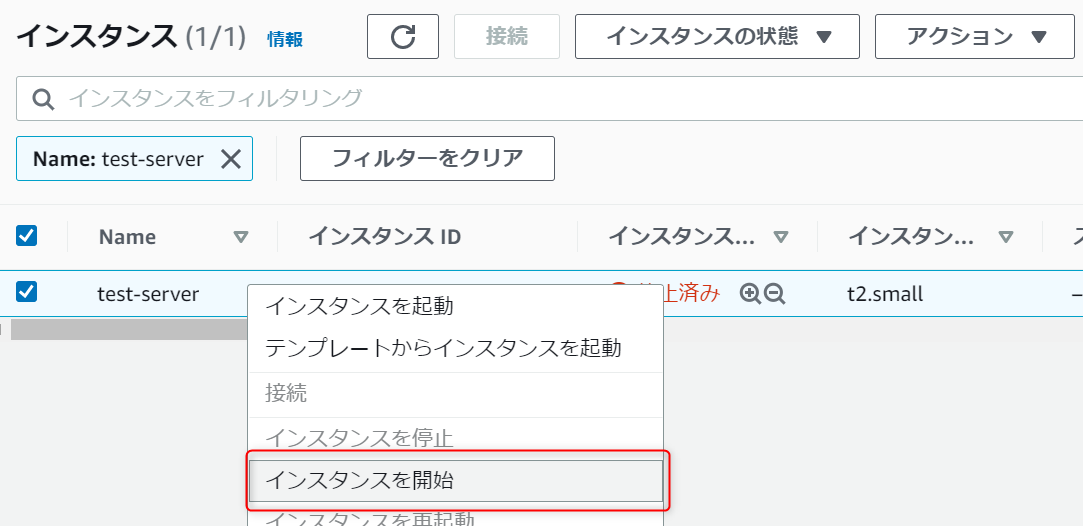Choose テンプレートからインスタンスを起動 menu entry
1083x526 pixels.
click(x=456, y=348)
